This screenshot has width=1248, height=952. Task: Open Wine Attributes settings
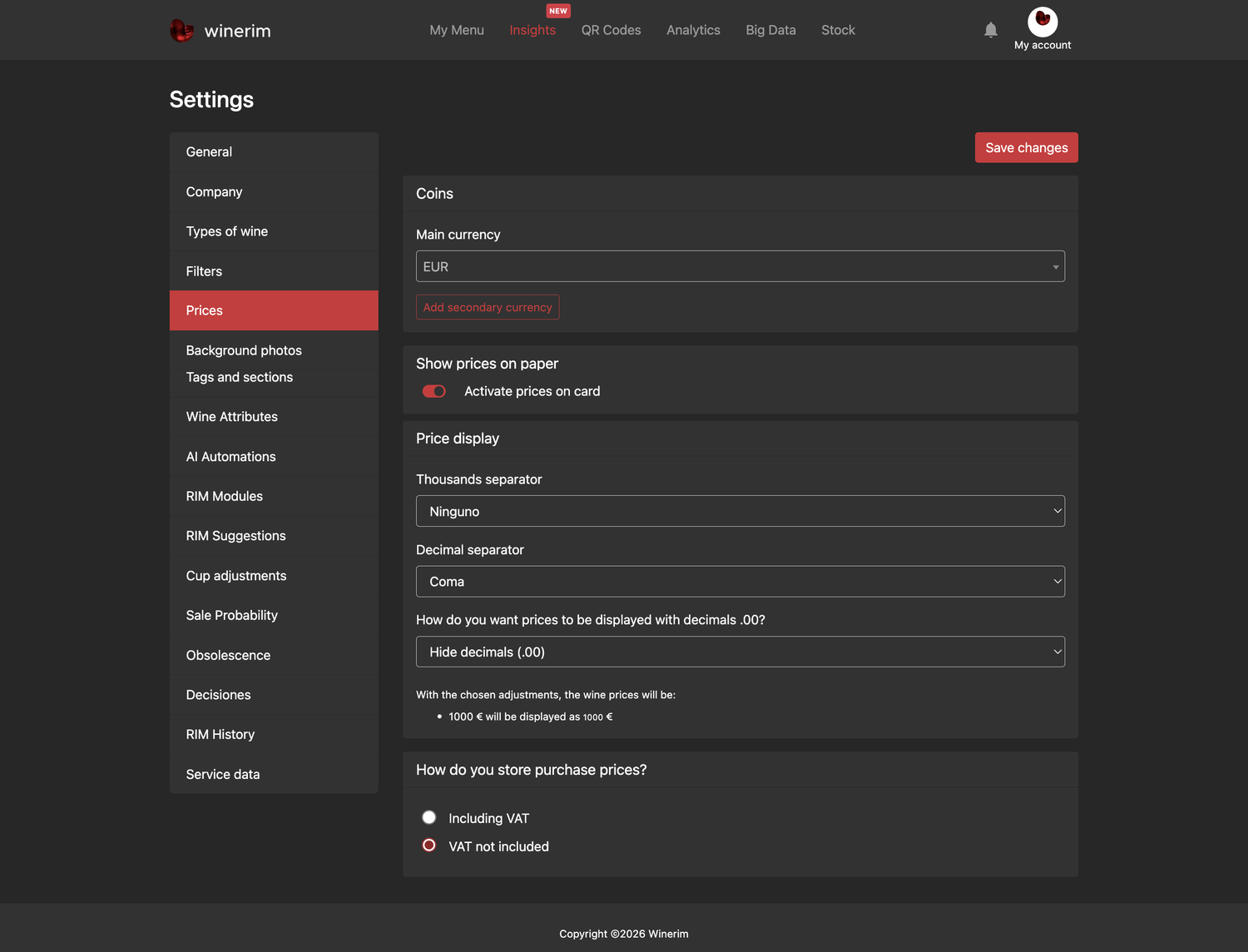274,417
